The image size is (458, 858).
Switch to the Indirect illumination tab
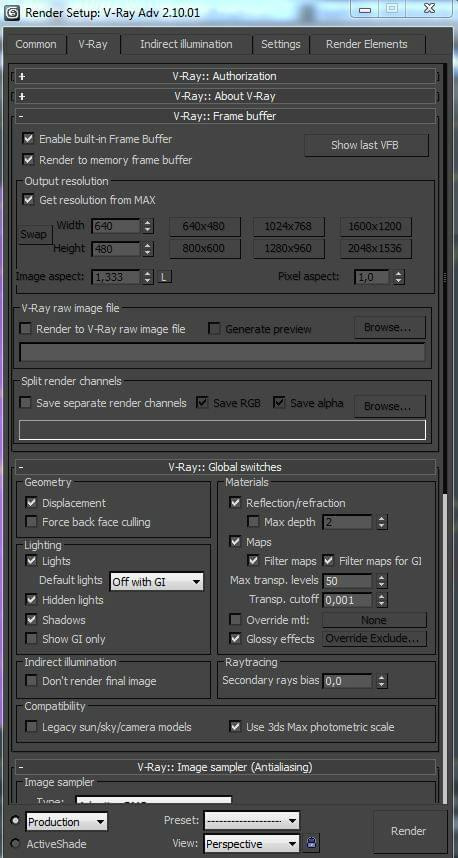point(186,44)
